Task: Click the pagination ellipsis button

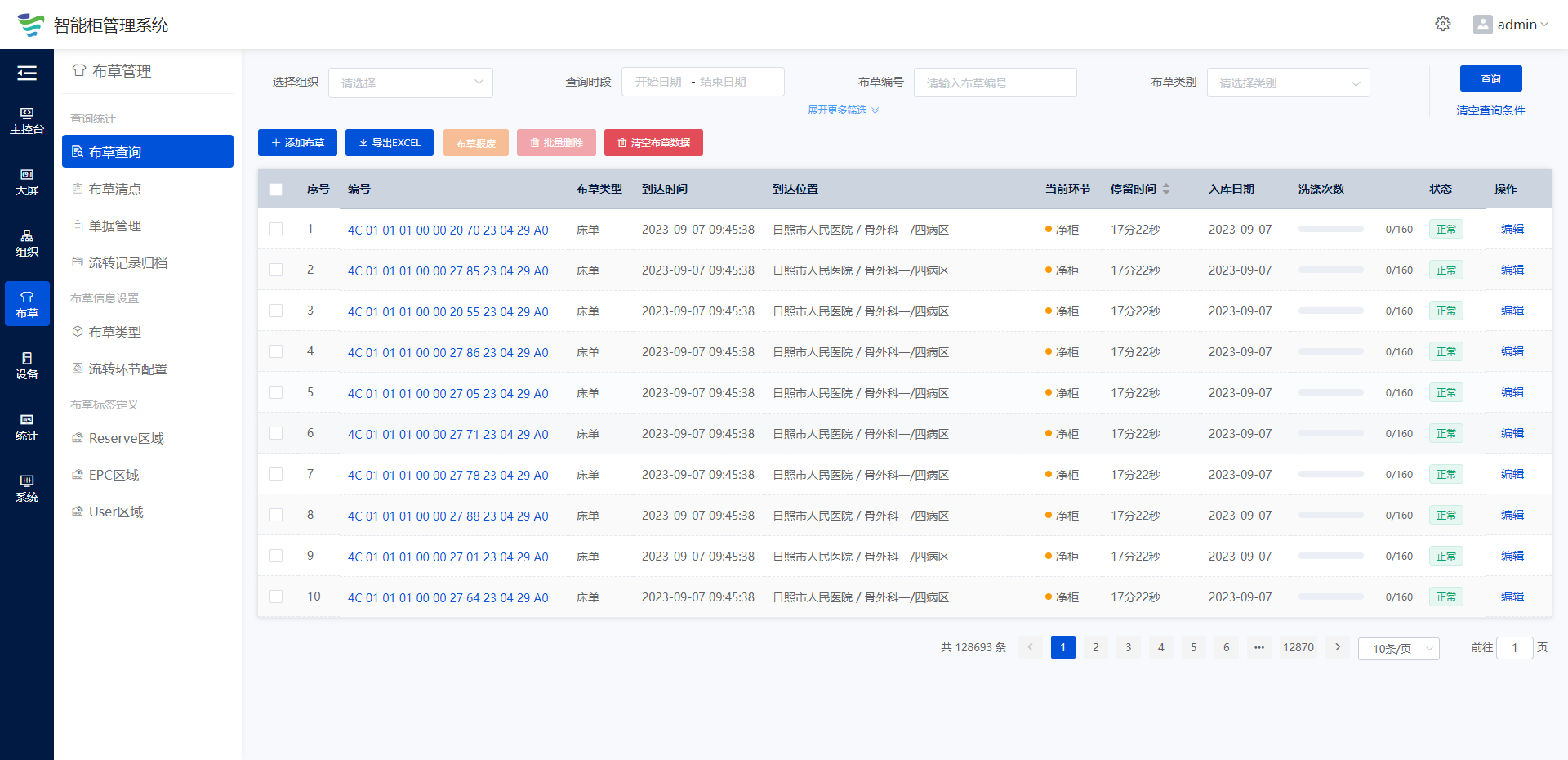Action: click(x=1258, y=647)
